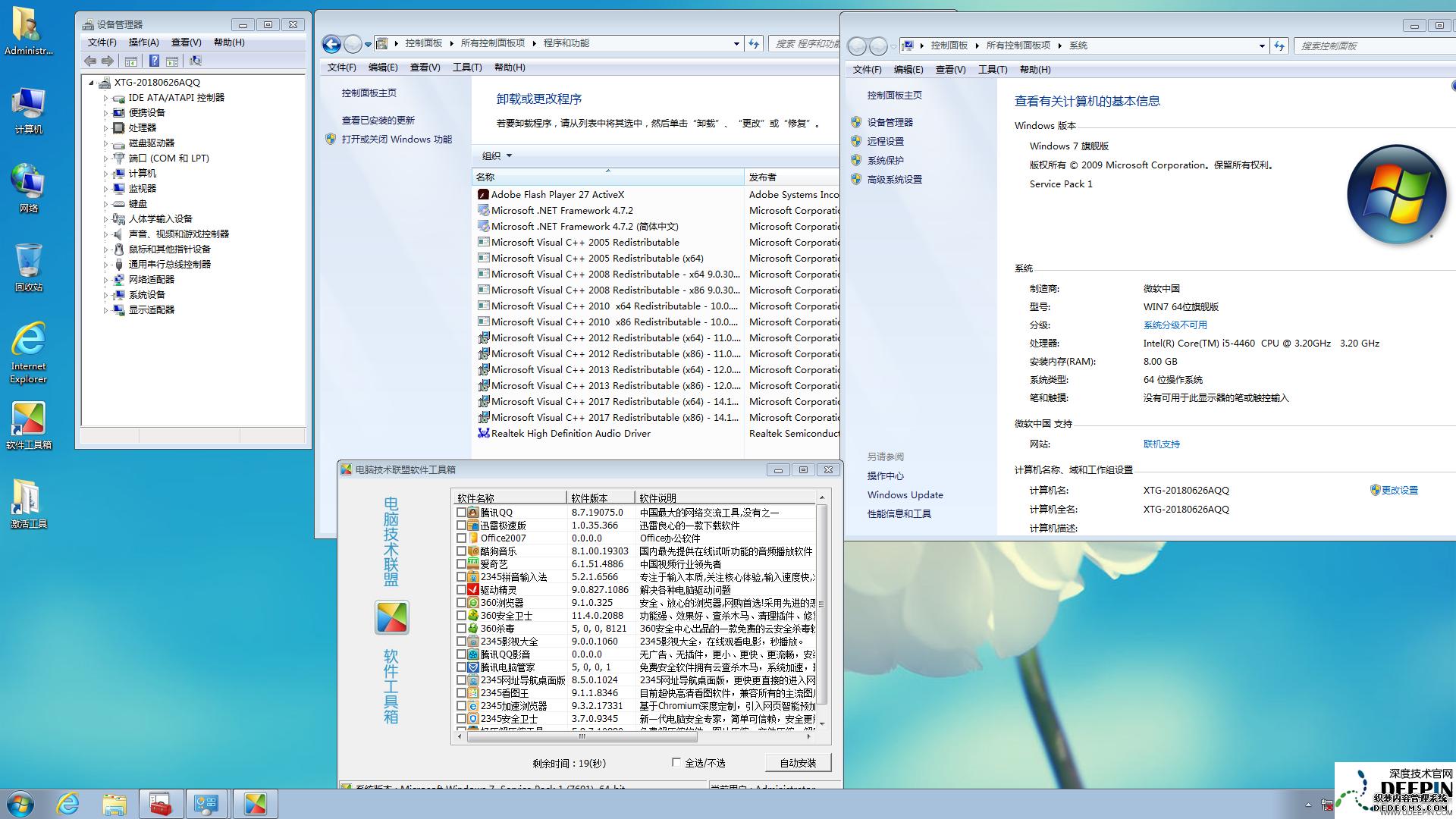Switch to the colorful 软件工具箱 taskbar item
1456x819 pixels.
coord(256,804)
